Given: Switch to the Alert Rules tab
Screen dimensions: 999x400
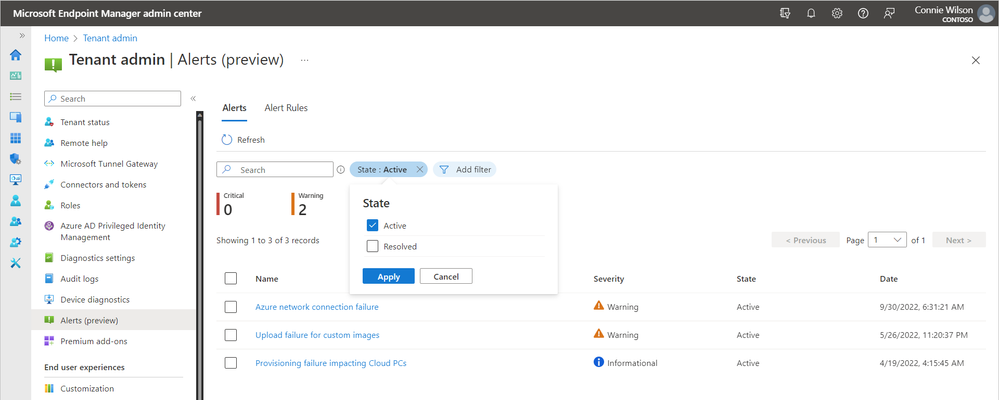Looking at the screenshot, I should [286, 108].
